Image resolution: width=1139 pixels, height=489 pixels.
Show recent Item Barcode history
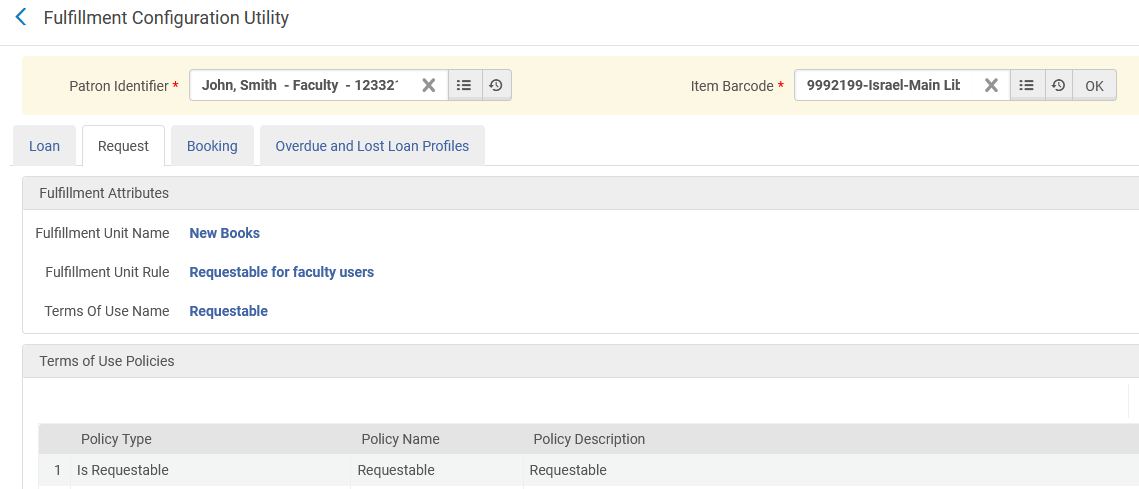click(1058, 86)
